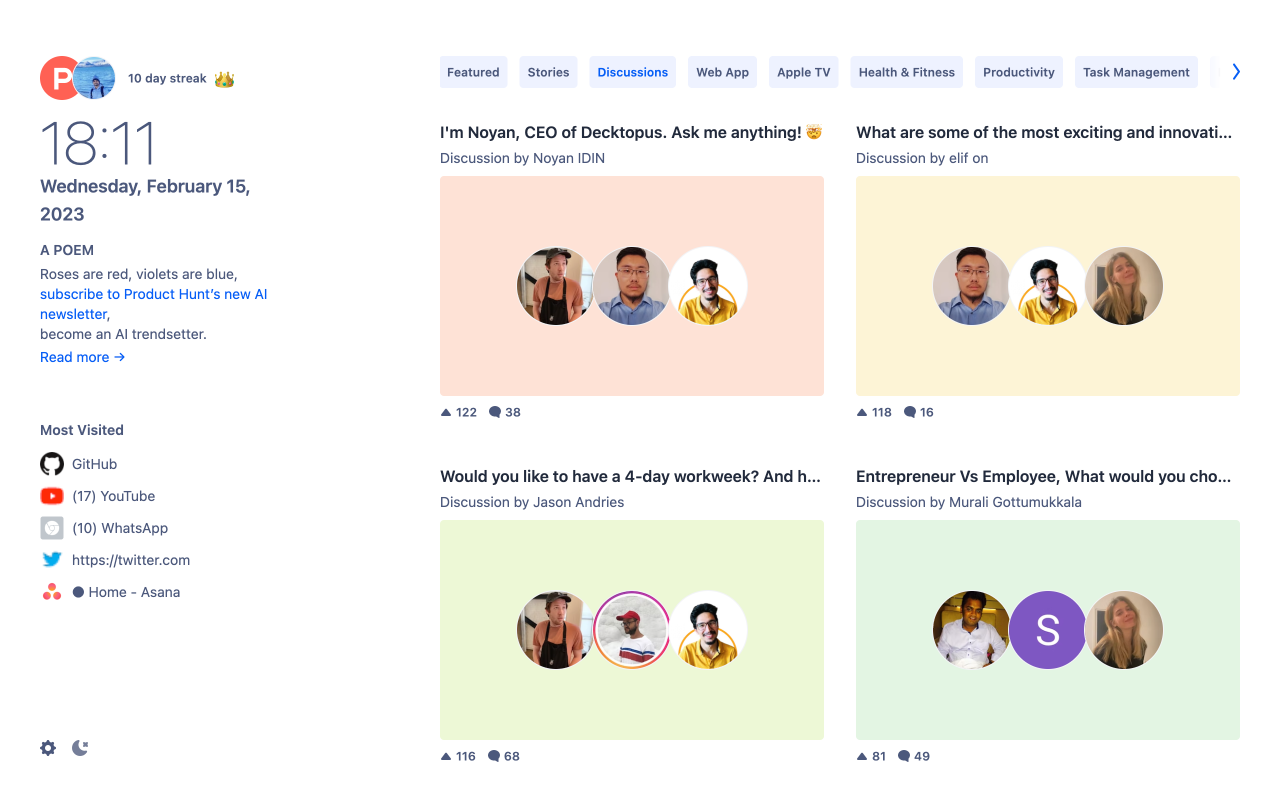1280x800 pixels.
Task: Click the upvote arrow showing 116
Action: [x=446, y=756]
